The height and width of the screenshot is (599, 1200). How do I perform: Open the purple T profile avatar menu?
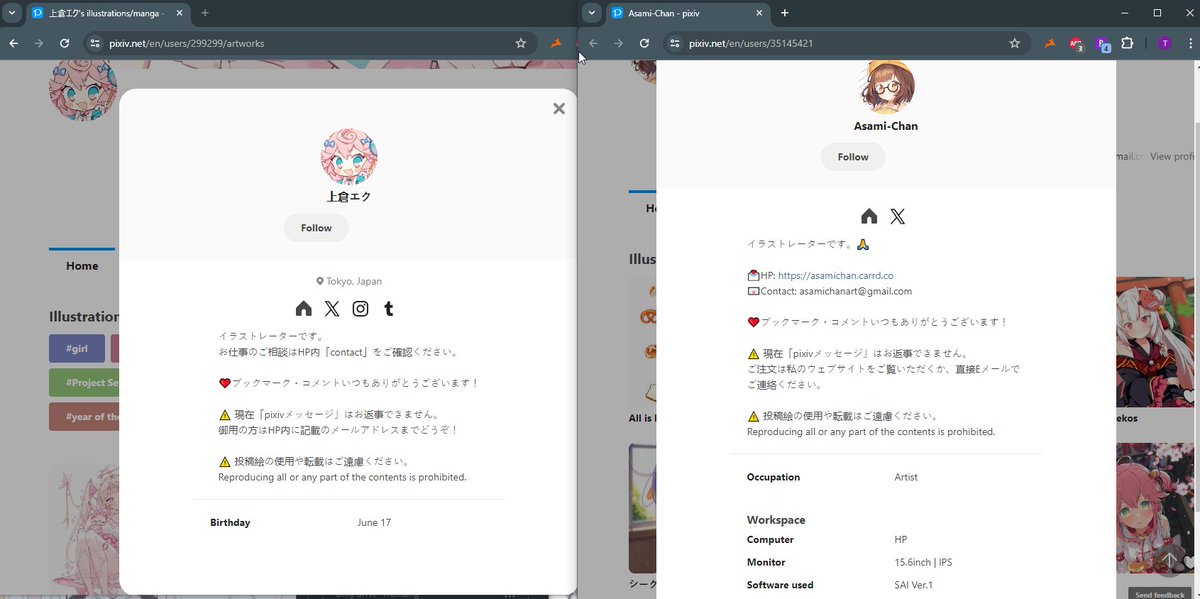coord(1163,43)
